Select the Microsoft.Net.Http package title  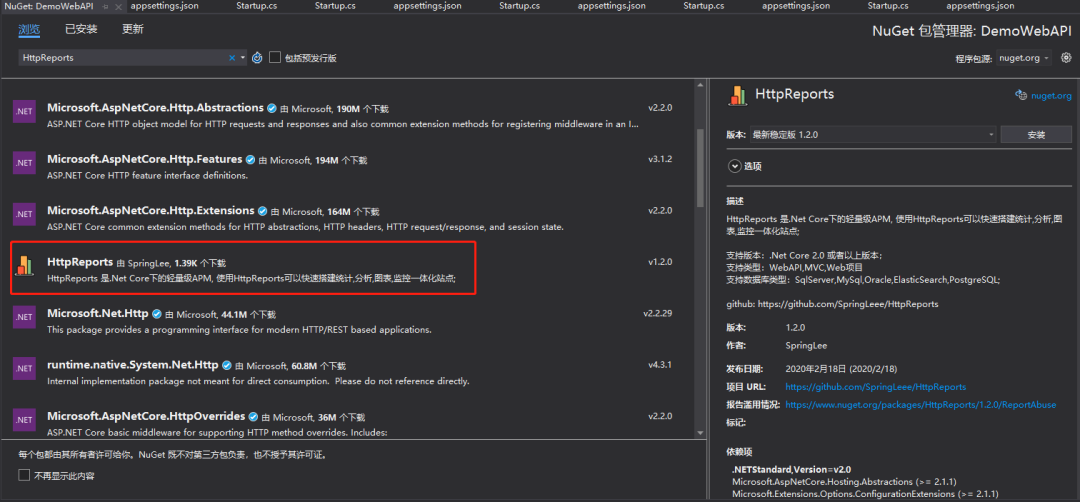tap(98, 313)
